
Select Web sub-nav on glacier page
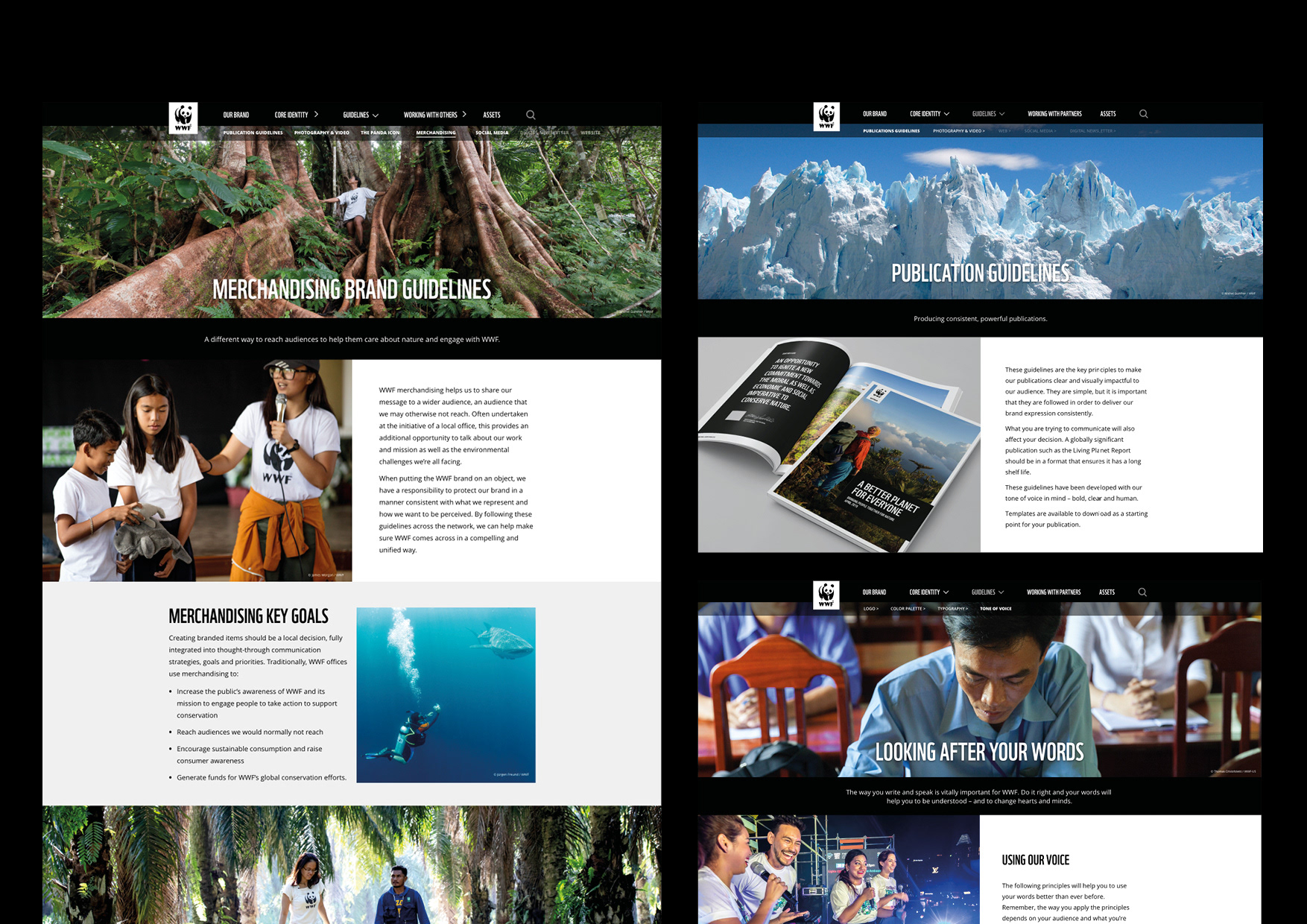point(1004,131)
